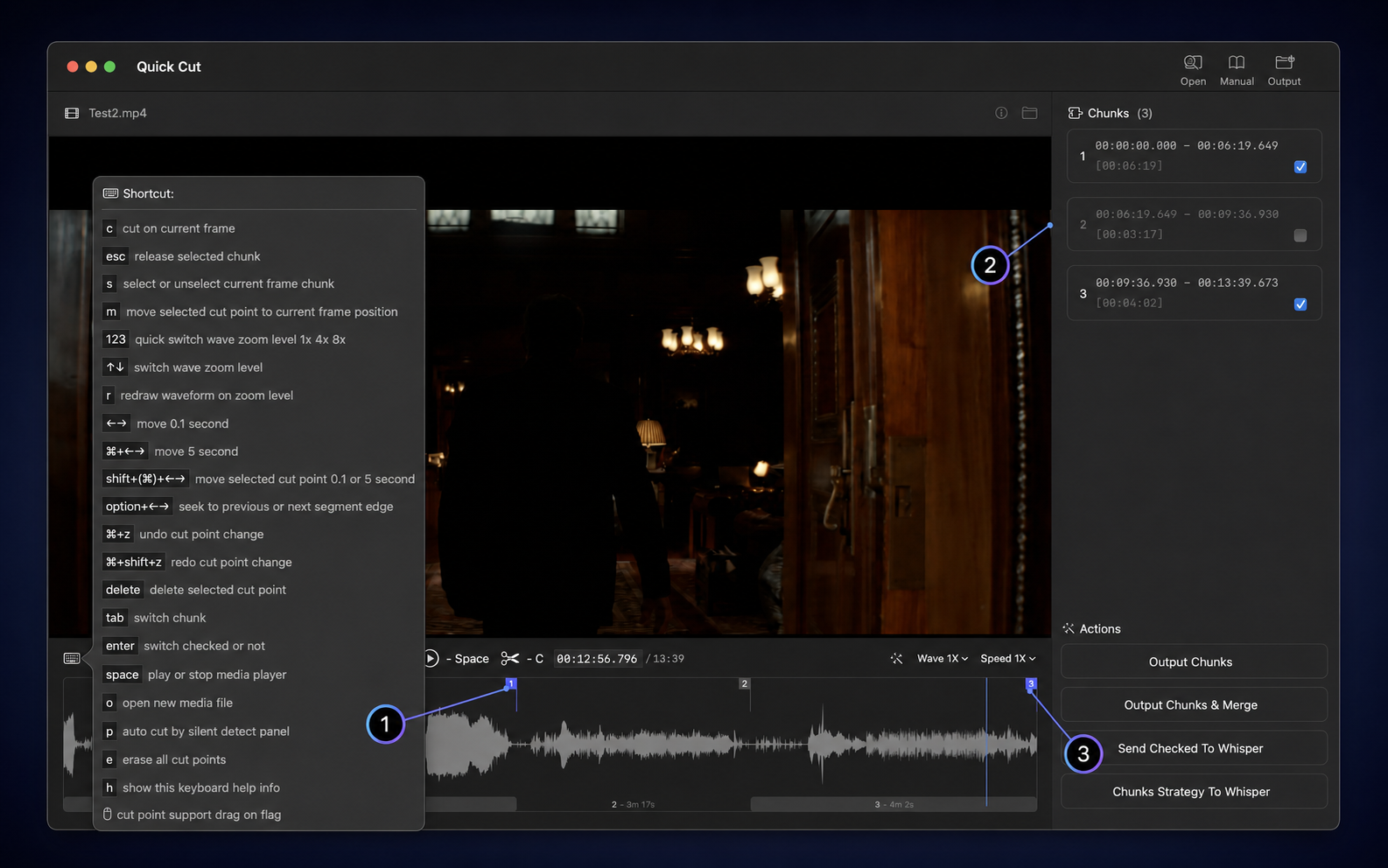Show file info for Test2.mp4

1001,113
